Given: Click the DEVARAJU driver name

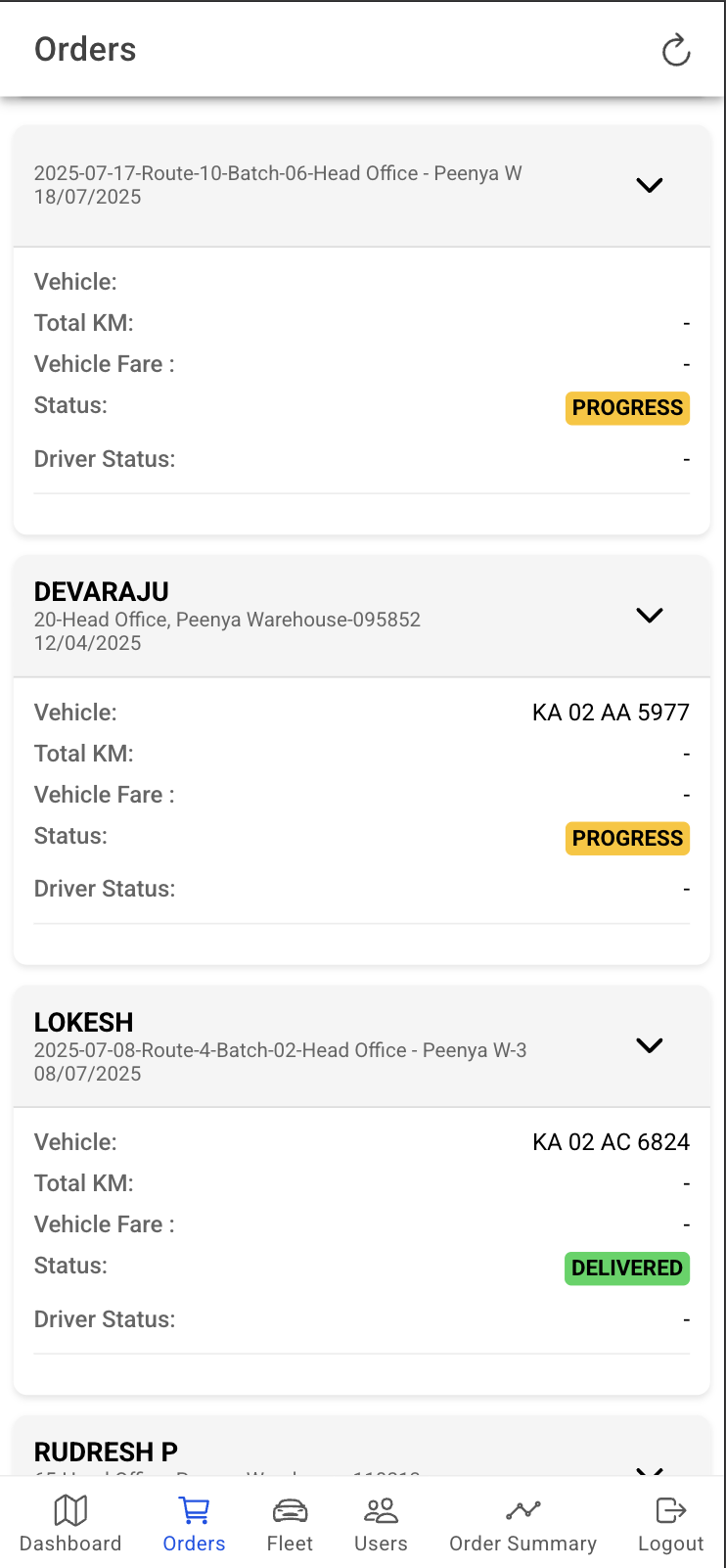Looking at the screenshot, I should click(102, 592).
